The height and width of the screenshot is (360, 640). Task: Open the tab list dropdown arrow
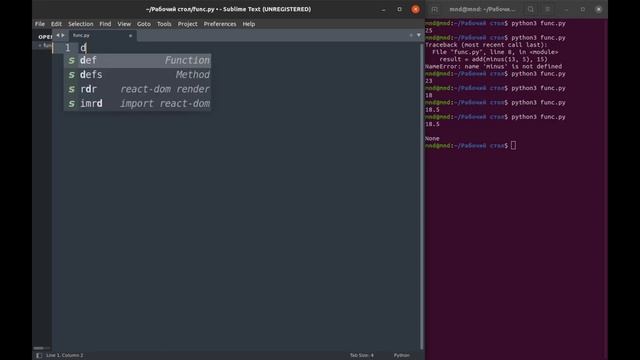(418, 36)
